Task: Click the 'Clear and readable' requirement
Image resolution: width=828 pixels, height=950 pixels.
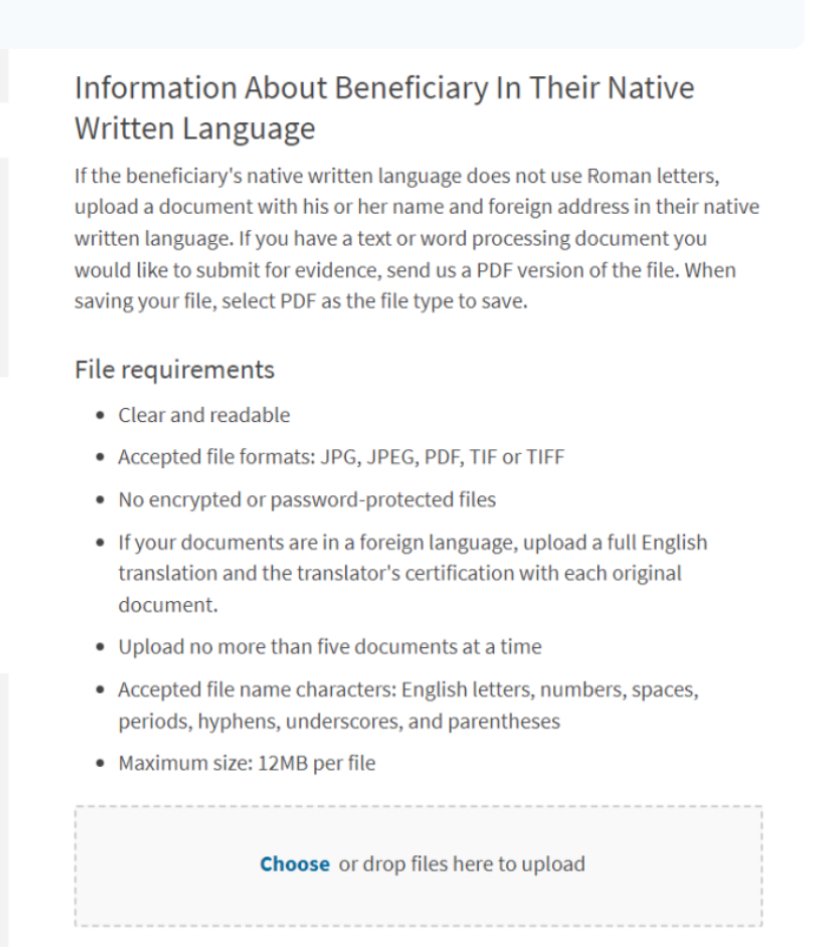Action: point(204,415)
